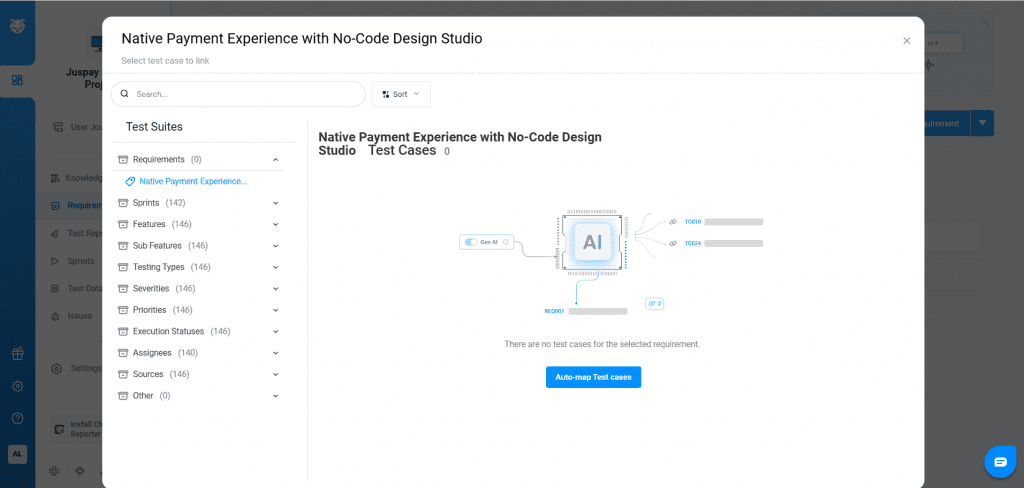1024x488 pixels.
Task: Open the settings gear in left rail
Action: click(17, 386)
